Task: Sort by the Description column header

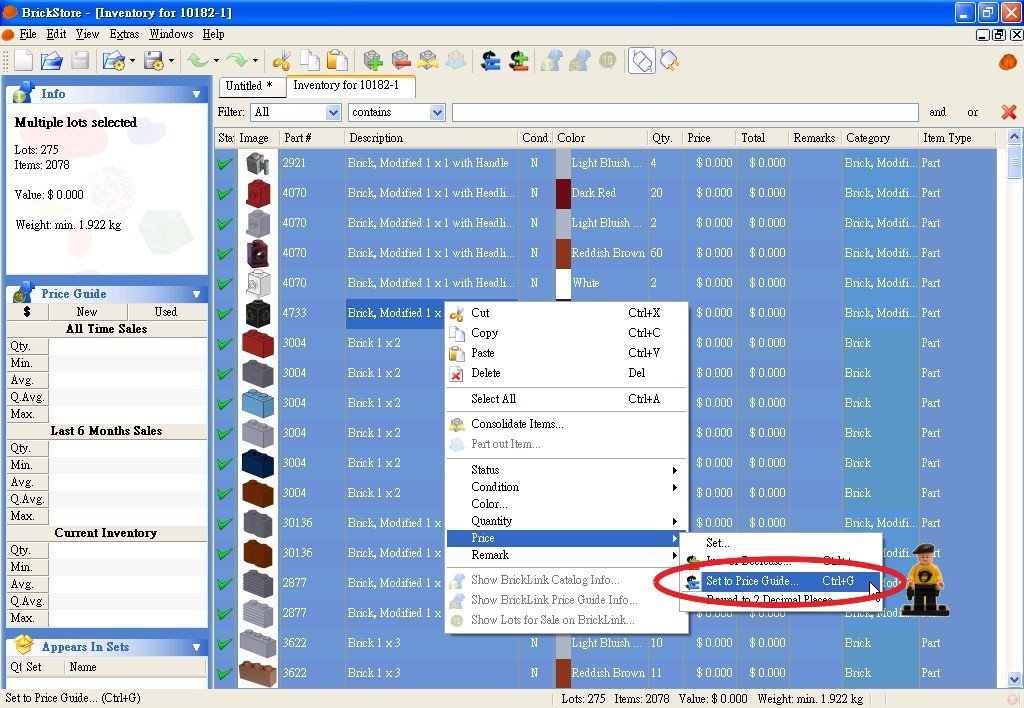Action: click(431, 138)
